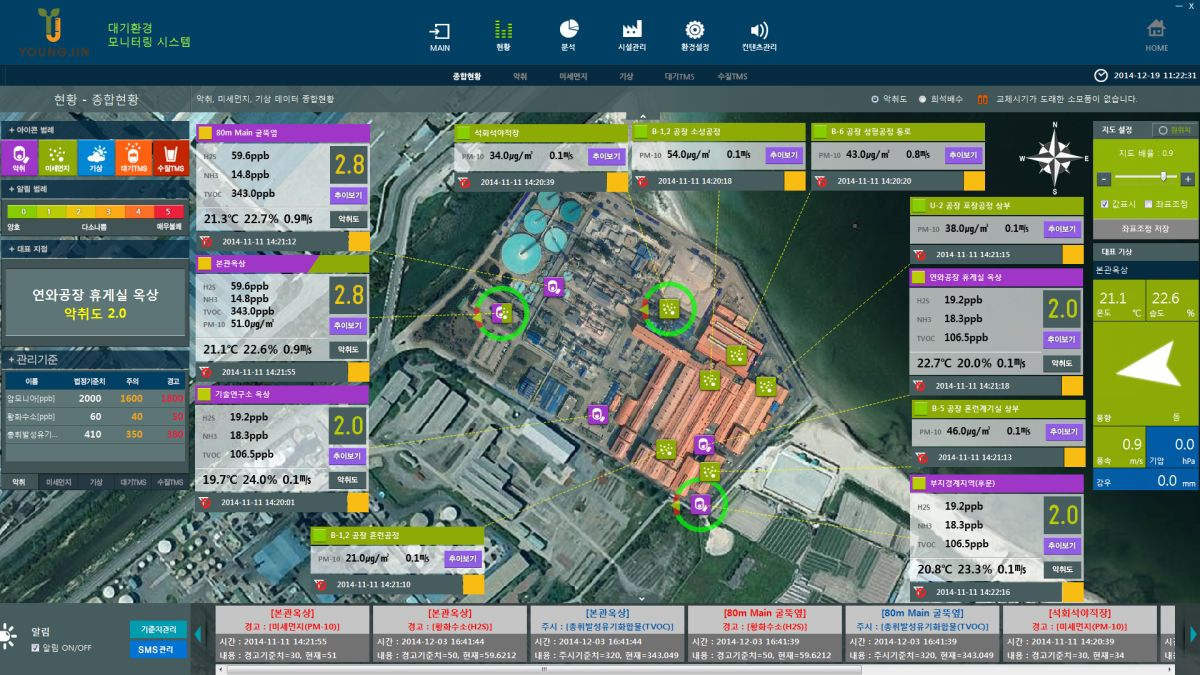1200x675 pixels.
Task: Select the 기상 weather legend icon
Action: click(96, 157)
